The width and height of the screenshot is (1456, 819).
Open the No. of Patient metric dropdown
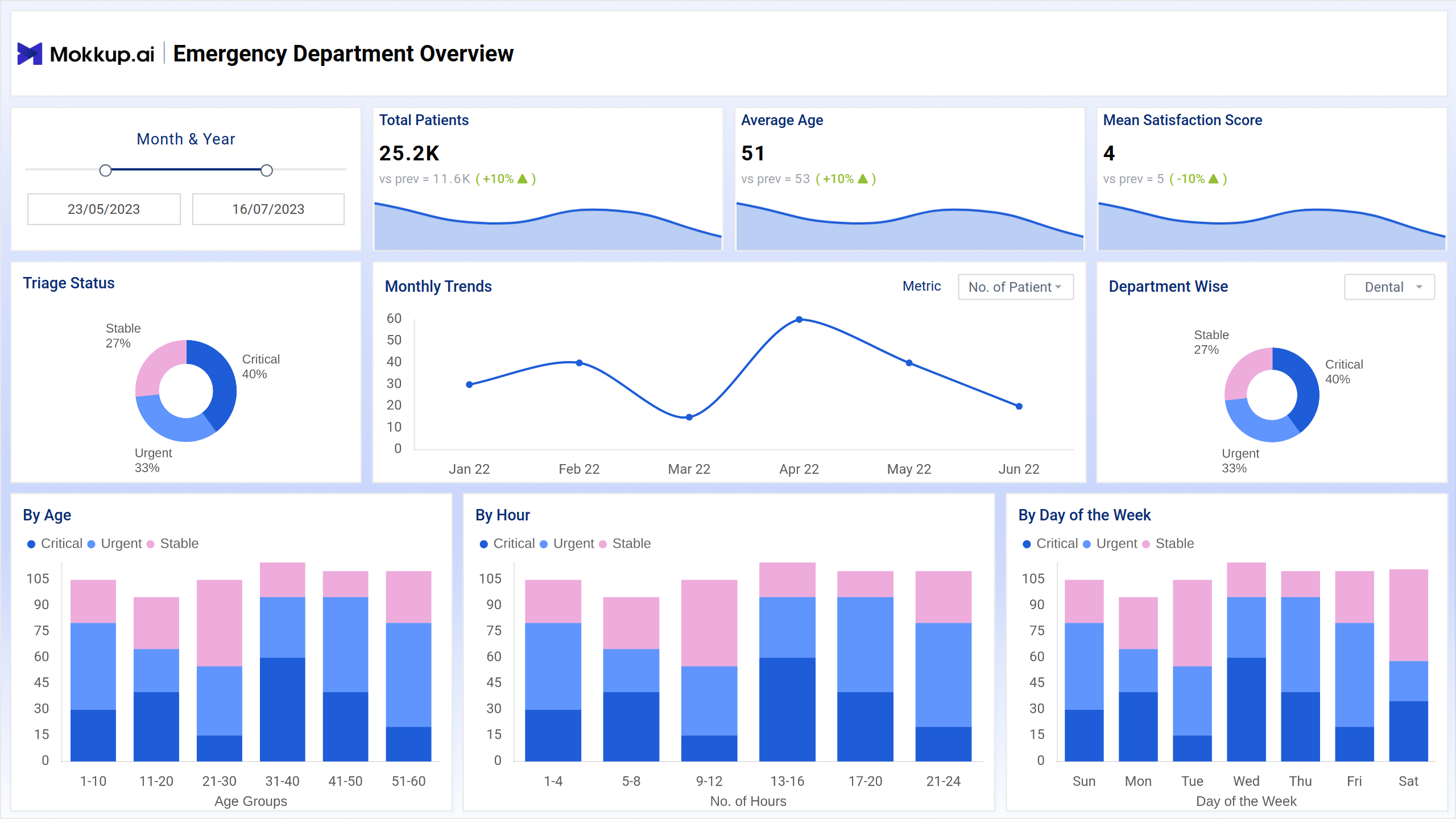[x=1016, y=287]
